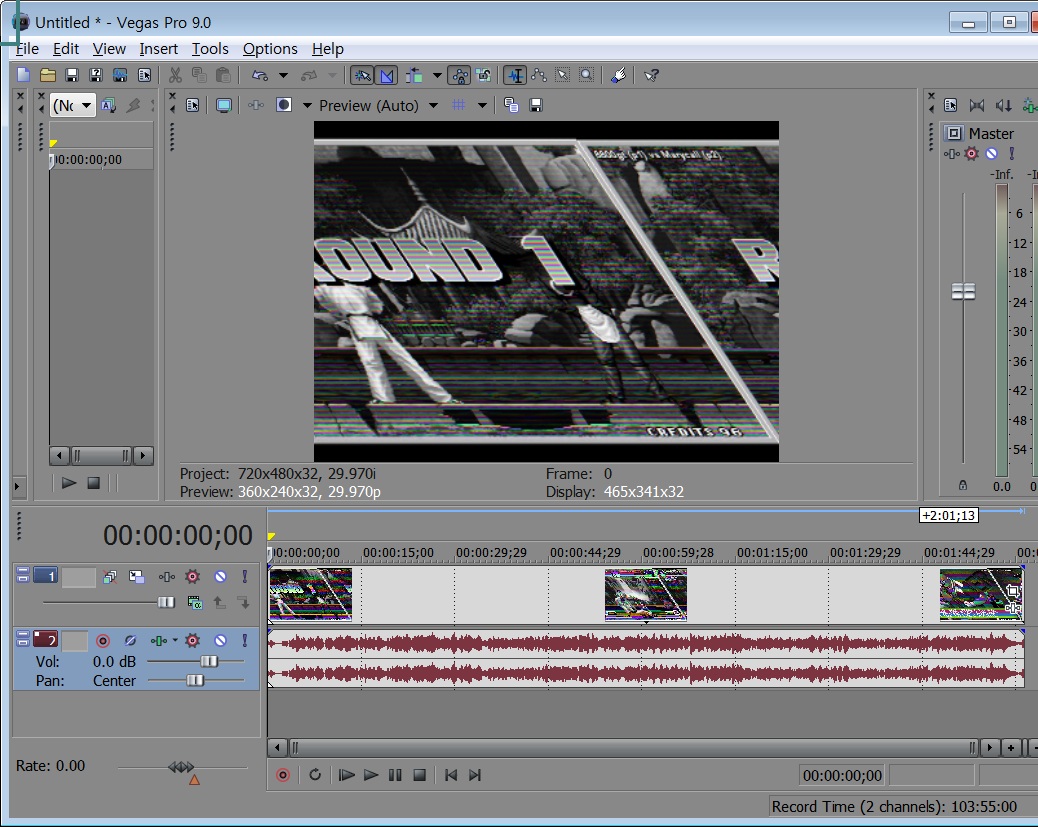This screenshot has height=827, width=1038.
Task: Open the File menu
Action: click(27, 49)
